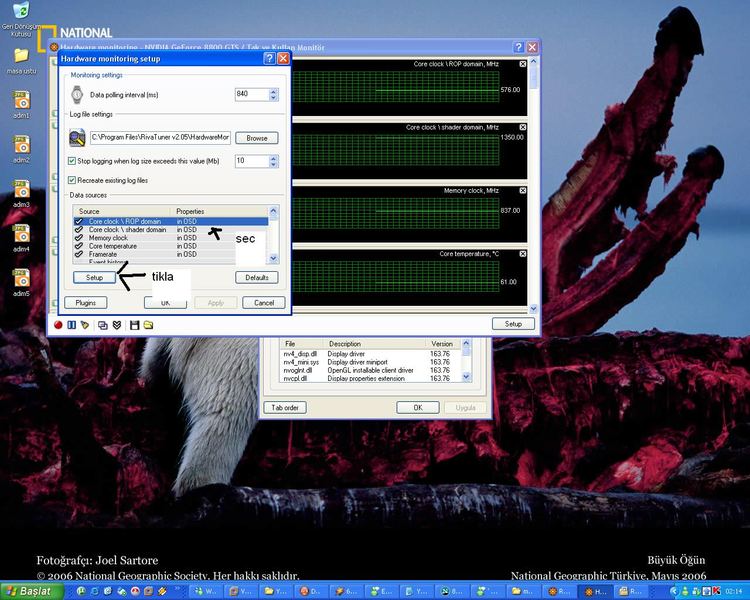The image size is (750, 600).
Task: Click the overlapping windows toolbar icon
Action: 102,325
